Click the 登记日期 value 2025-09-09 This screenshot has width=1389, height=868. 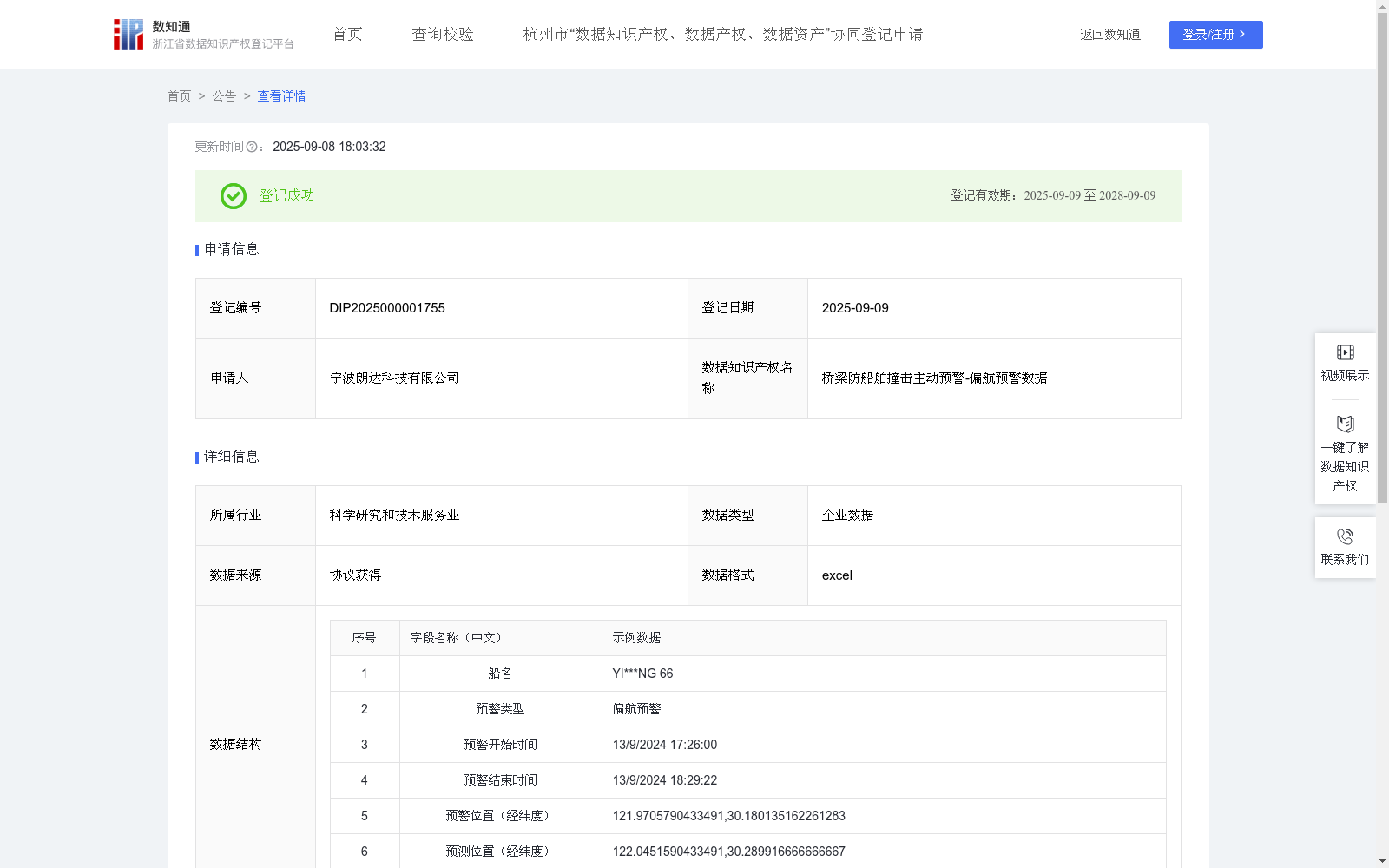(855, 308)
